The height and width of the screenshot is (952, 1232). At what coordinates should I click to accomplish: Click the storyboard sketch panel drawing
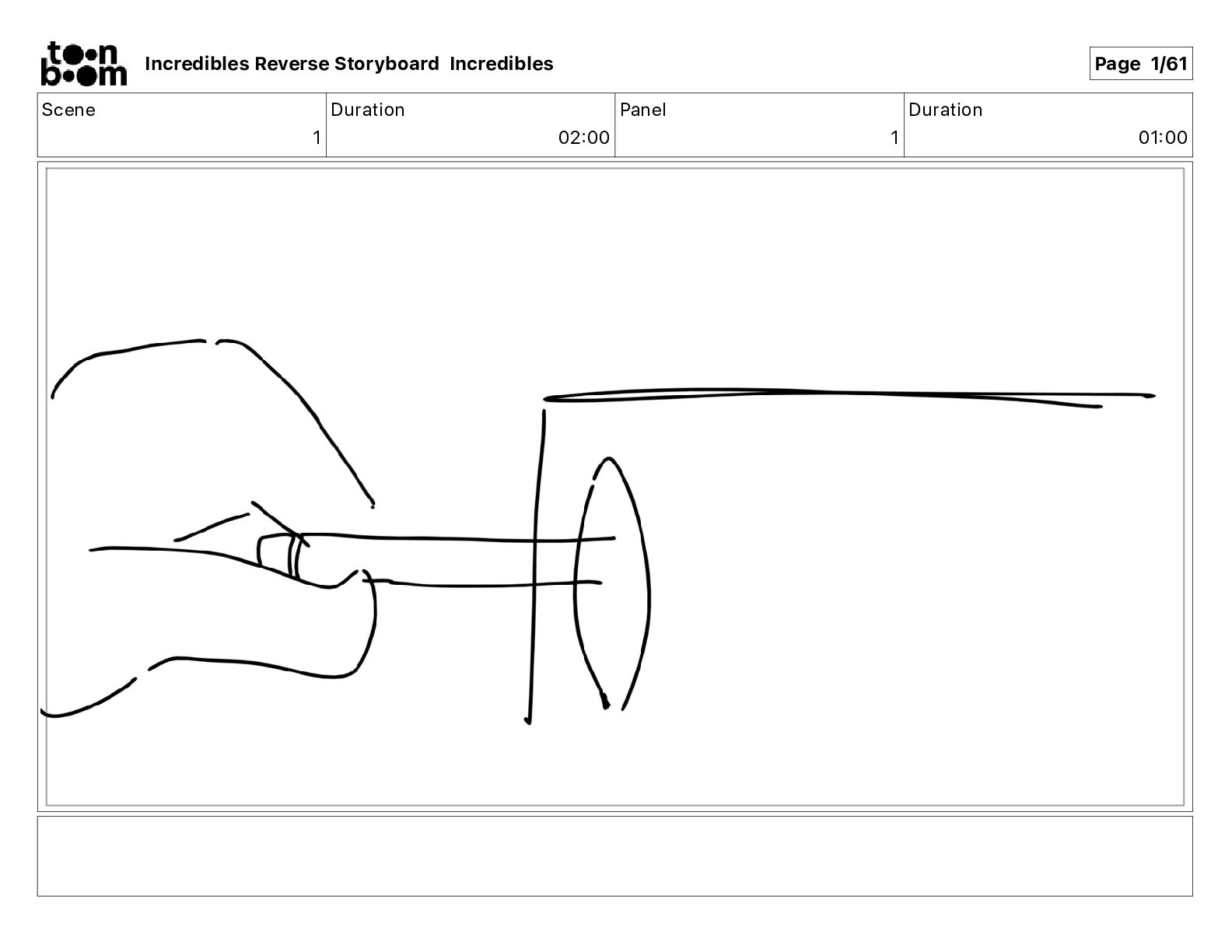click(x=615, y=487)
